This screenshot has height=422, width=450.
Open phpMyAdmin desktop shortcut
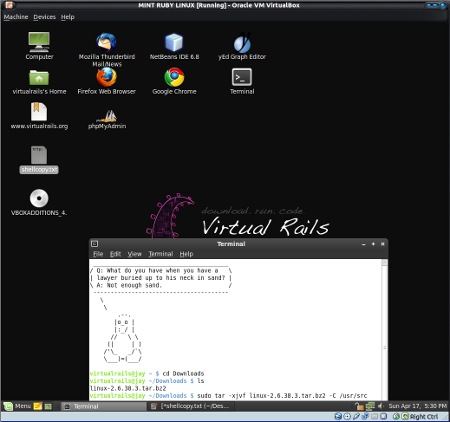[107, 119]
